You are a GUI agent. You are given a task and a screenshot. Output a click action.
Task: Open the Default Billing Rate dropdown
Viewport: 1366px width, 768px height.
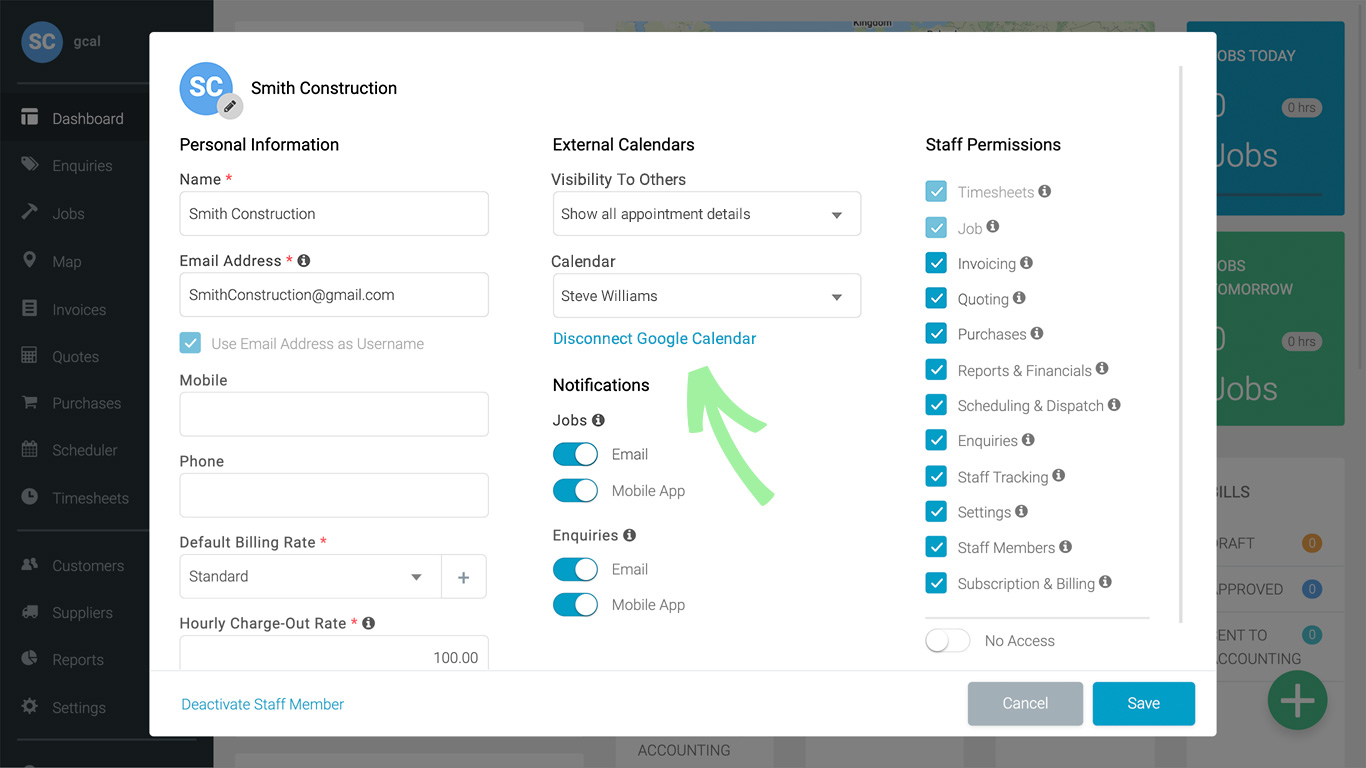click(310, 577)
